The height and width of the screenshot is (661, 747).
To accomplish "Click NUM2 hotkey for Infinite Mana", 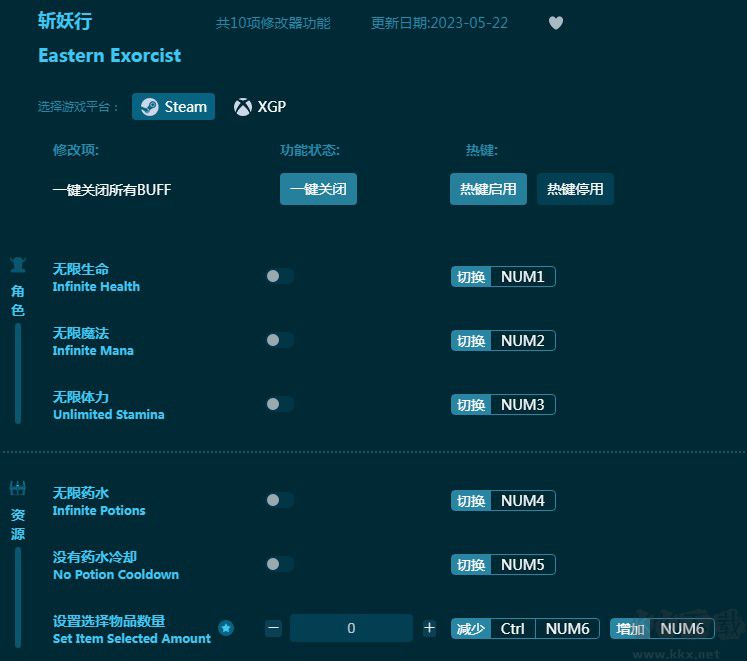I will click(523, 340).
